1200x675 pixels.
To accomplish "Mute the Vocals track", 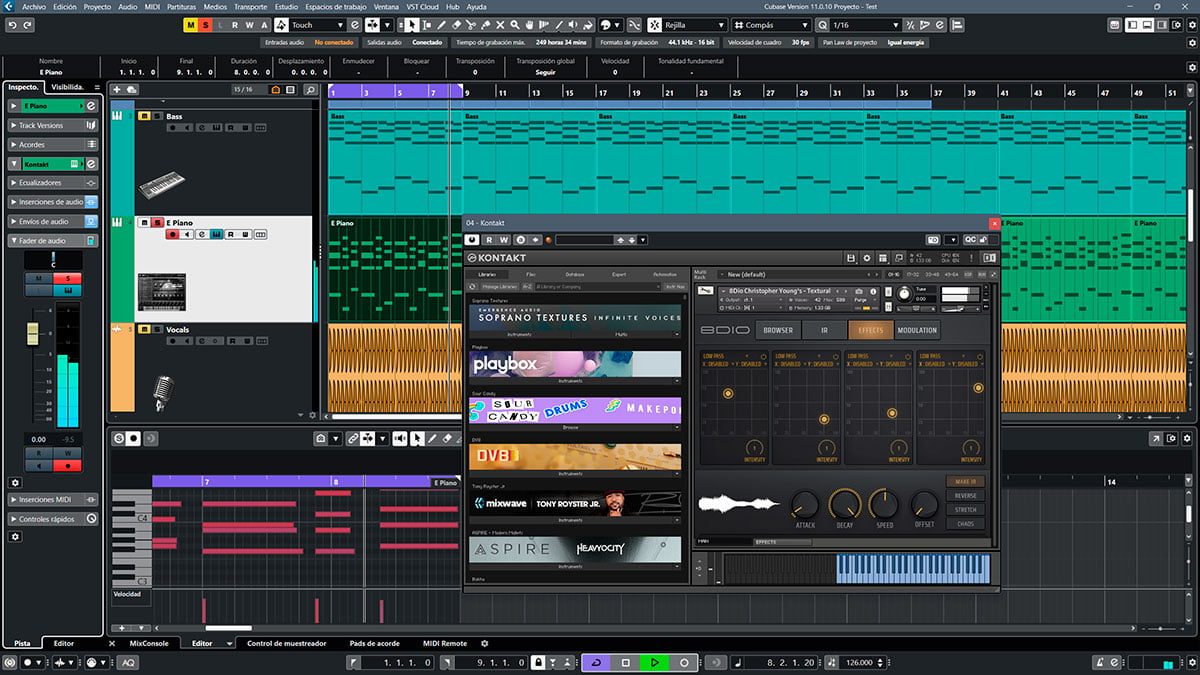I will point(145,329).
